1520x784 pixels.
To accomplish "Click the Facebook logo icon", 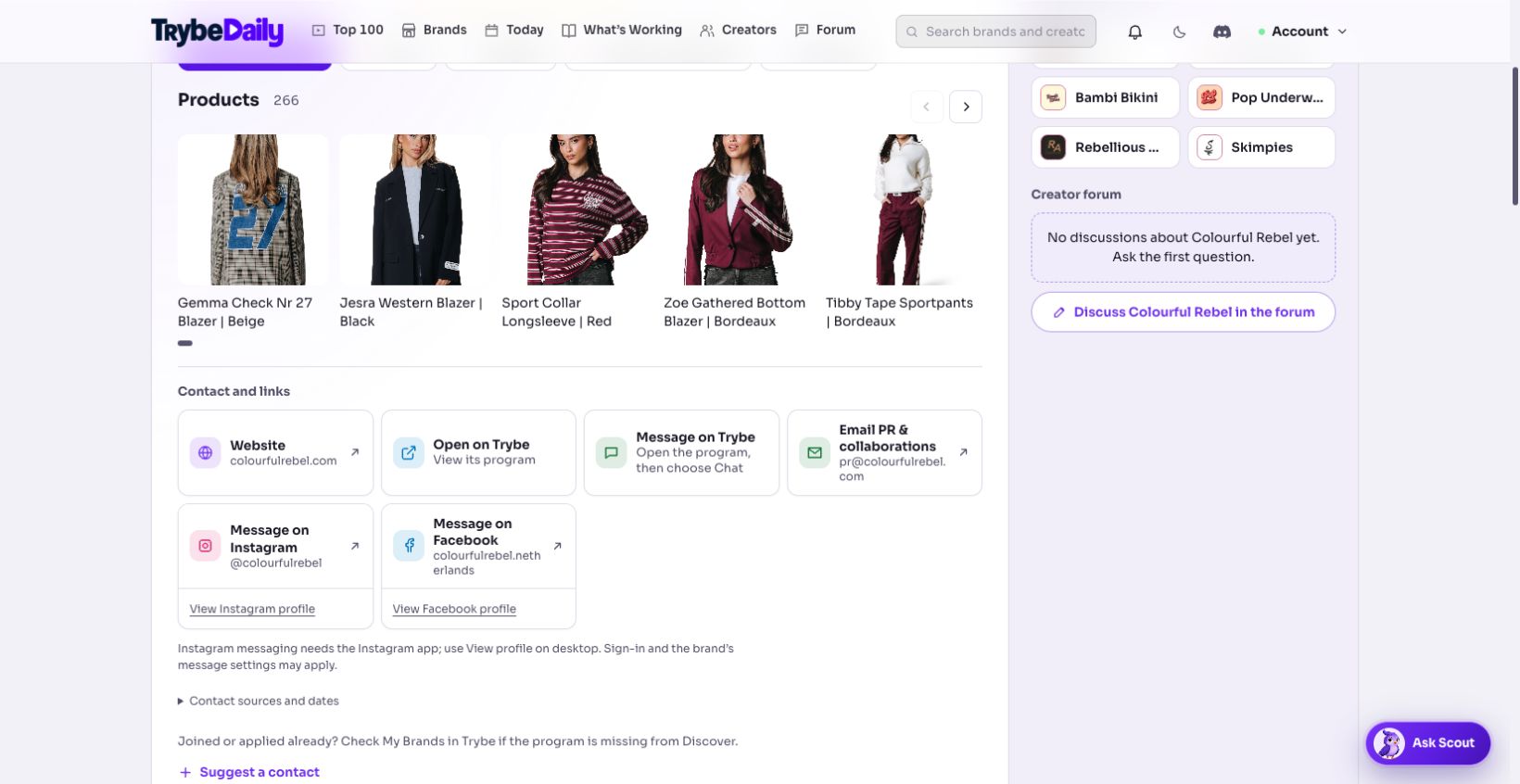I will [x=408, y=546].
